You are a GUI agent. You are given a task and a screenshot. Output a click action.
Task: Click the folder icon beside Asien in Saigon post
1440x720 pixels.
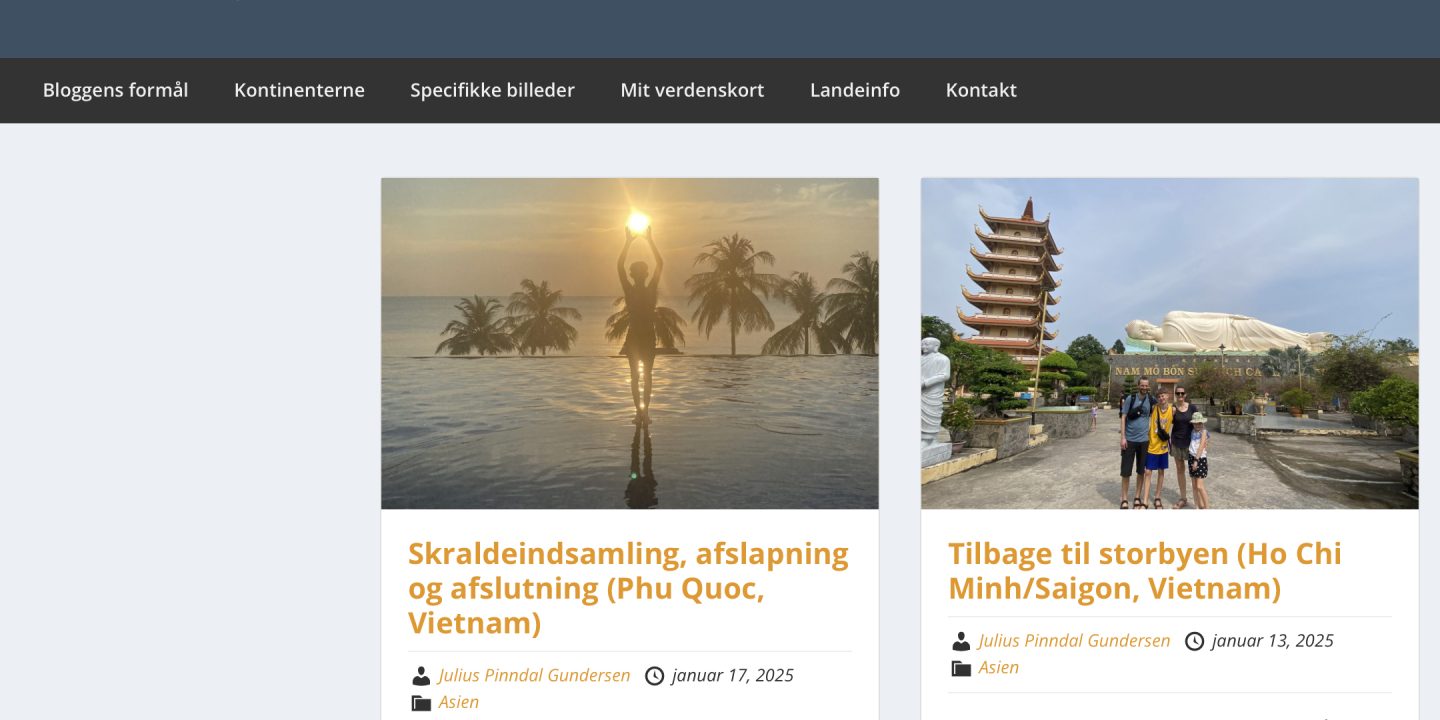coord(961,668)
